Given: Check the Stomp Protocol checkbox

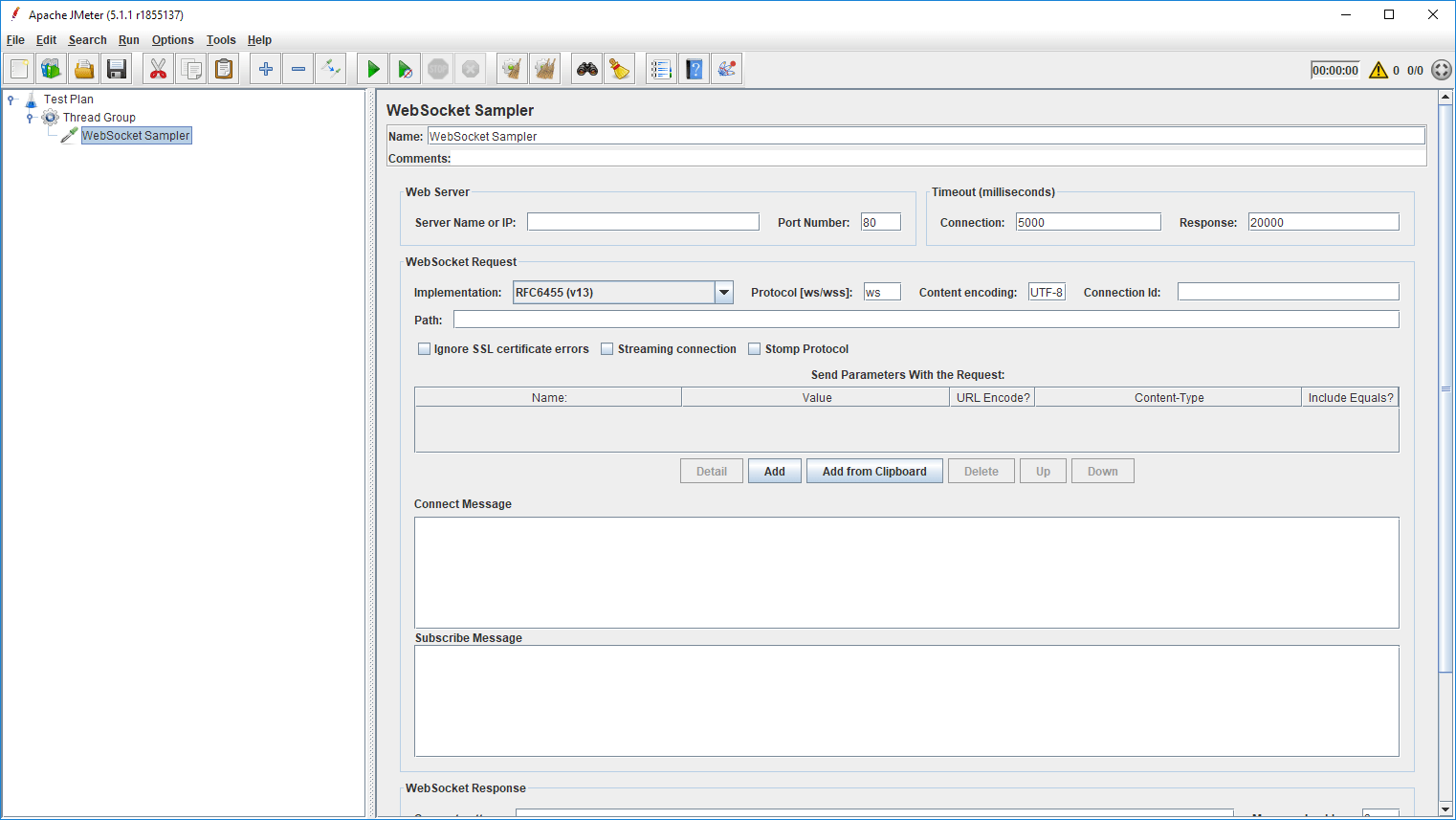Looking at the screenshot, I should point(754,349).
